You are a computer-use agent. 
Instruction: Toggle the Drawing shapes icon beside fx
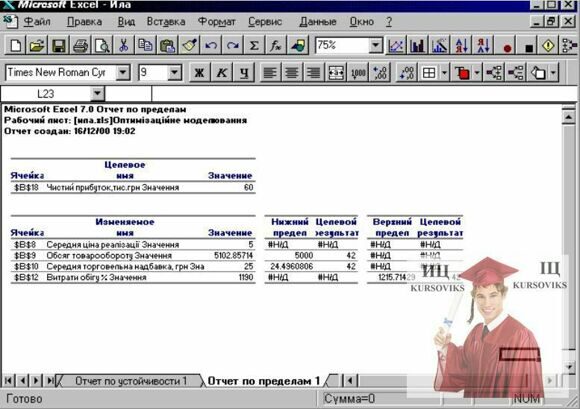tap(297, 46)
